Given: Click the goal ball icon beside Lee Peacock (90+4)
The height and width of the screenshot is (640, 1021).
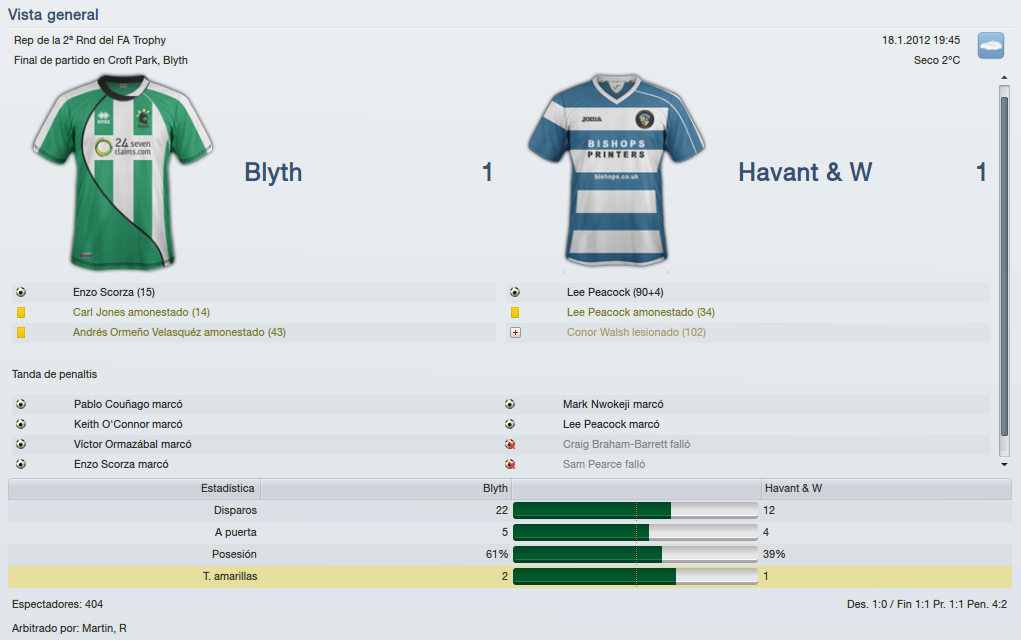Looking at the screenshot, I should (x=515, y=292).
